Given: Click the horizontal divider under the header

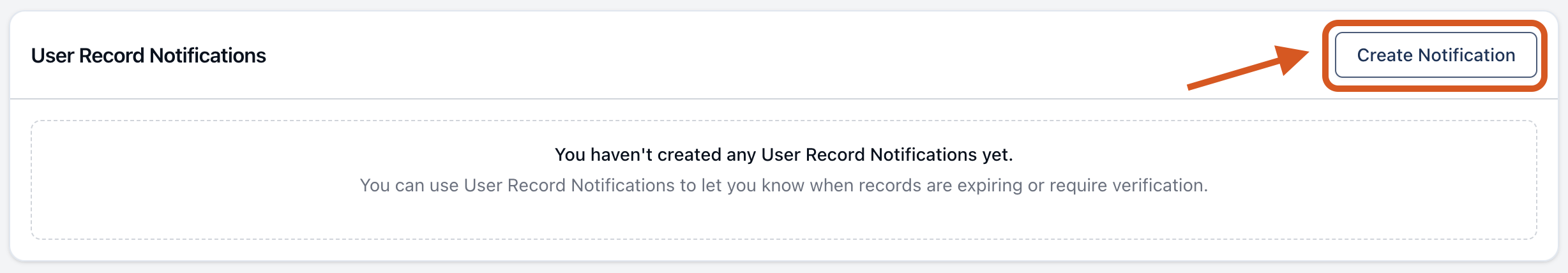Looking at the screenshot, I should pos(783,98).
